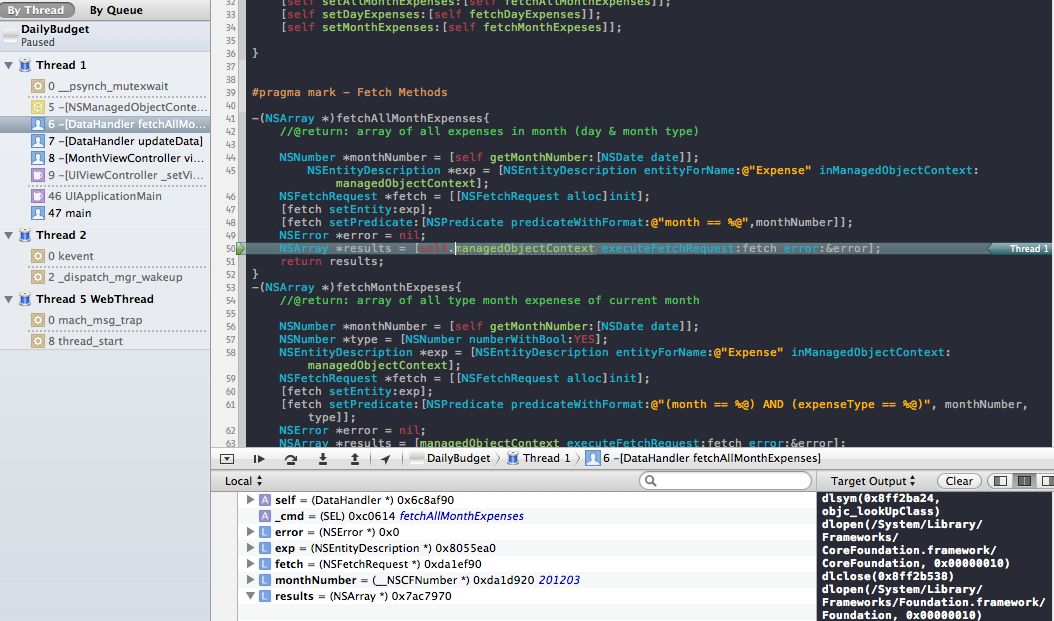Open Thread 1 in the debug jump bar

pos(538,458)
